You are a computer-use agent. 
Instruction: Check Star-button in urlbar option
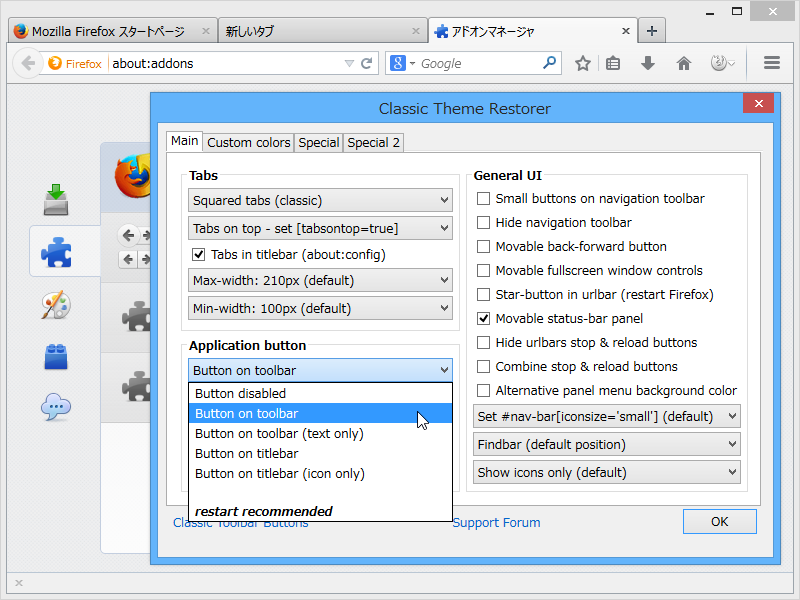[x=483, y=294]
